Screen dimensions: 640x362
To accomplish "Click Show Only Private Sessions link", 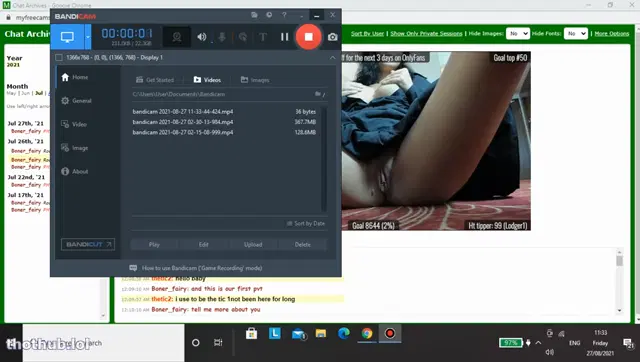I will pyautogui.click(x=426, y=33).
